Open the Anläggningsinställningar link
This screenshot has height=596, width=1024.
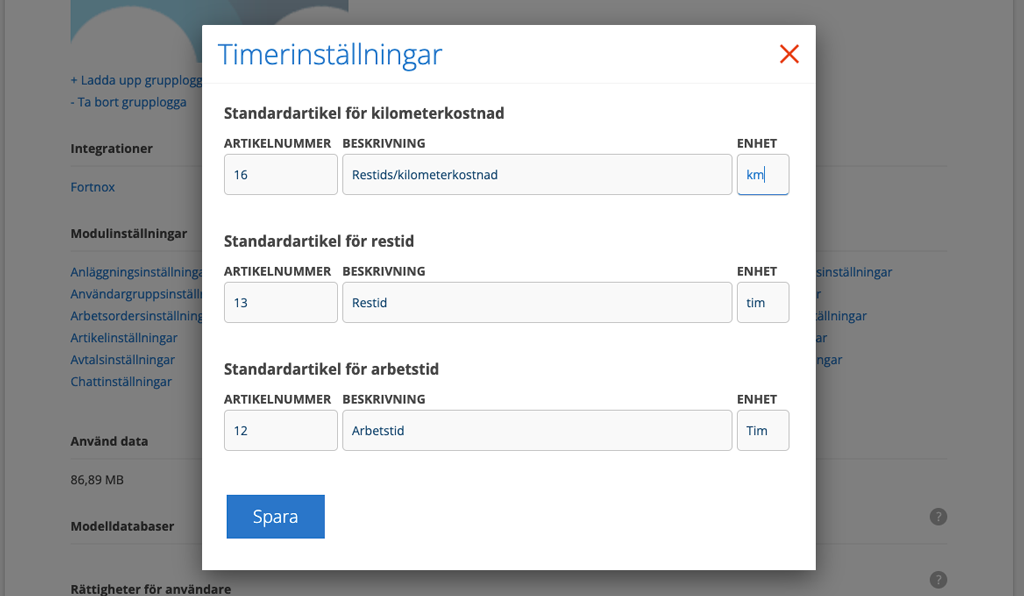[136, 272]
